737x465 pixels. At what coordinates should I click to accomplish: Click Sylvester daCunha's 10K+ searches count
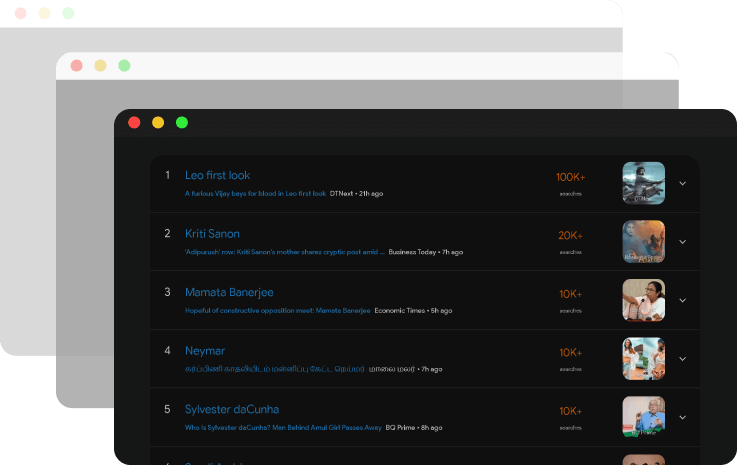[571, 411]
